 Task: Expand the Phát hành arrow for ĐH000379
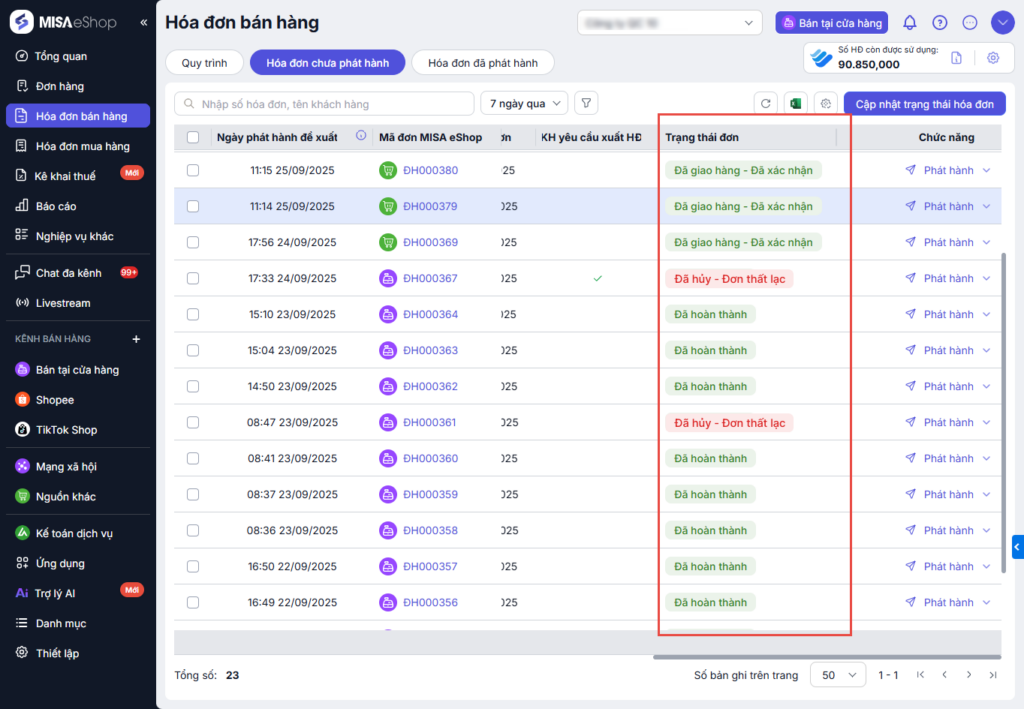[987, 207]
